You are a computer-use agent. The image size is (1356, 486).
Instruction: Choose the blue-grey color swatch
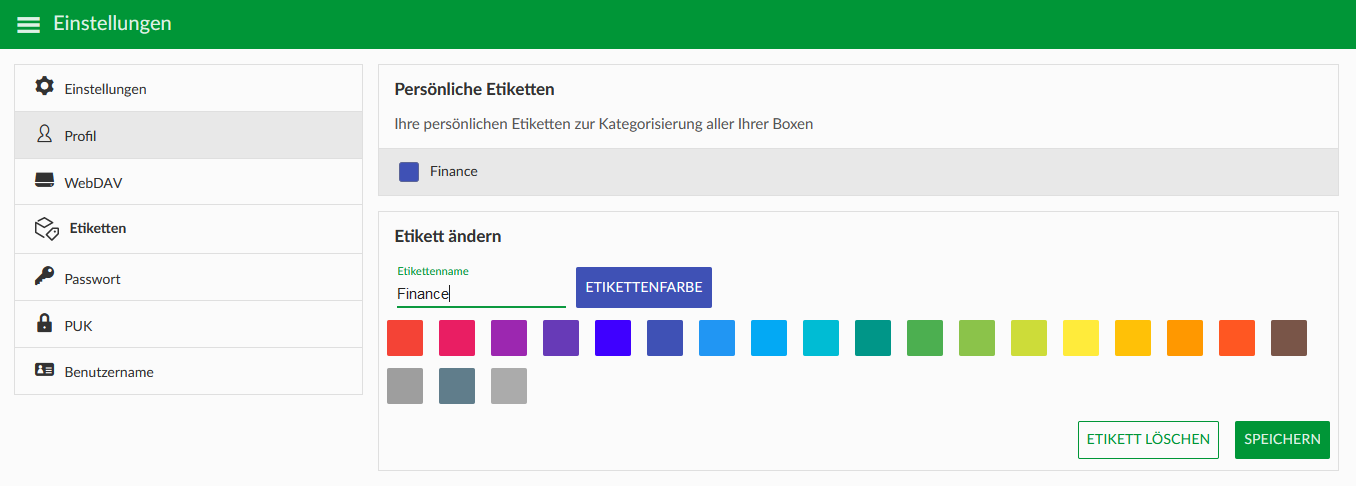pyautogui.click(x=457, y=386)
